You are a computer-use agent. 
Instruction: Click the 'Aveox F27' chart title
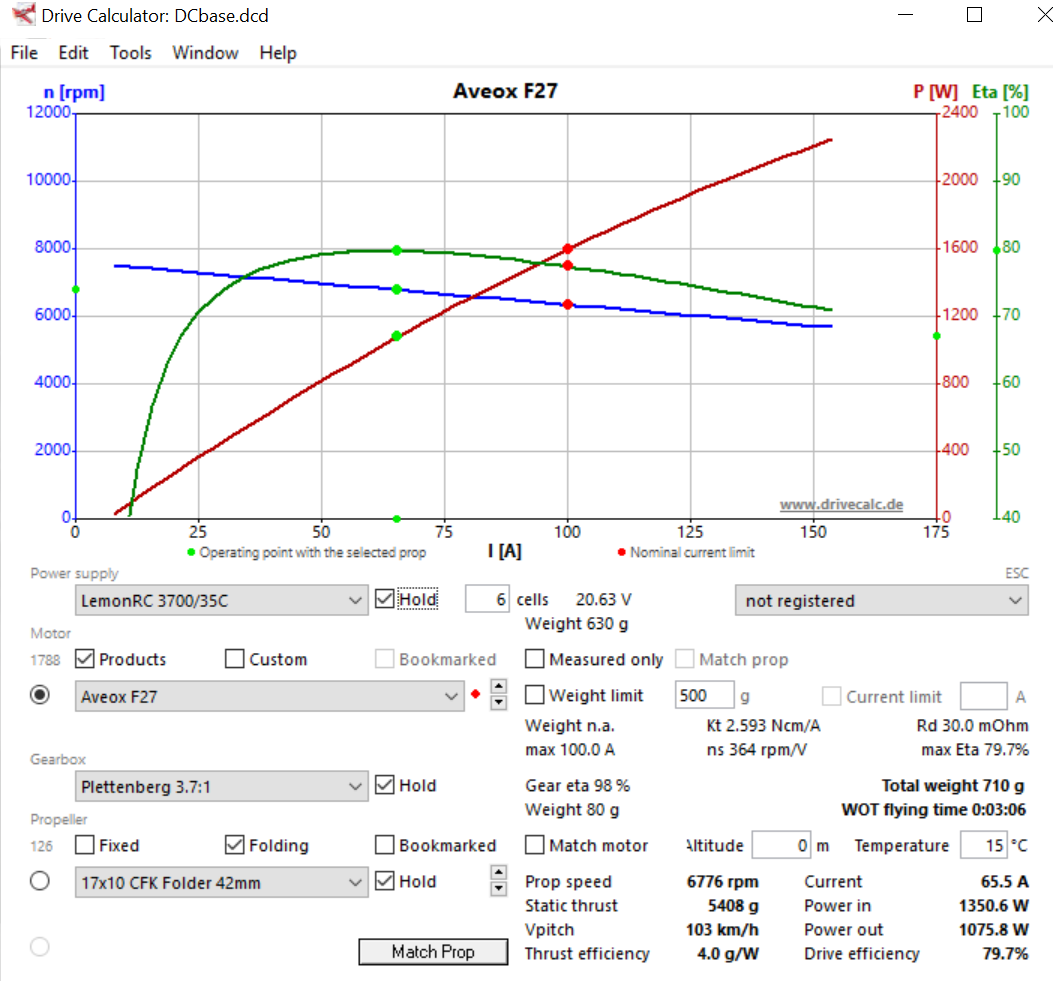point(505,91)
